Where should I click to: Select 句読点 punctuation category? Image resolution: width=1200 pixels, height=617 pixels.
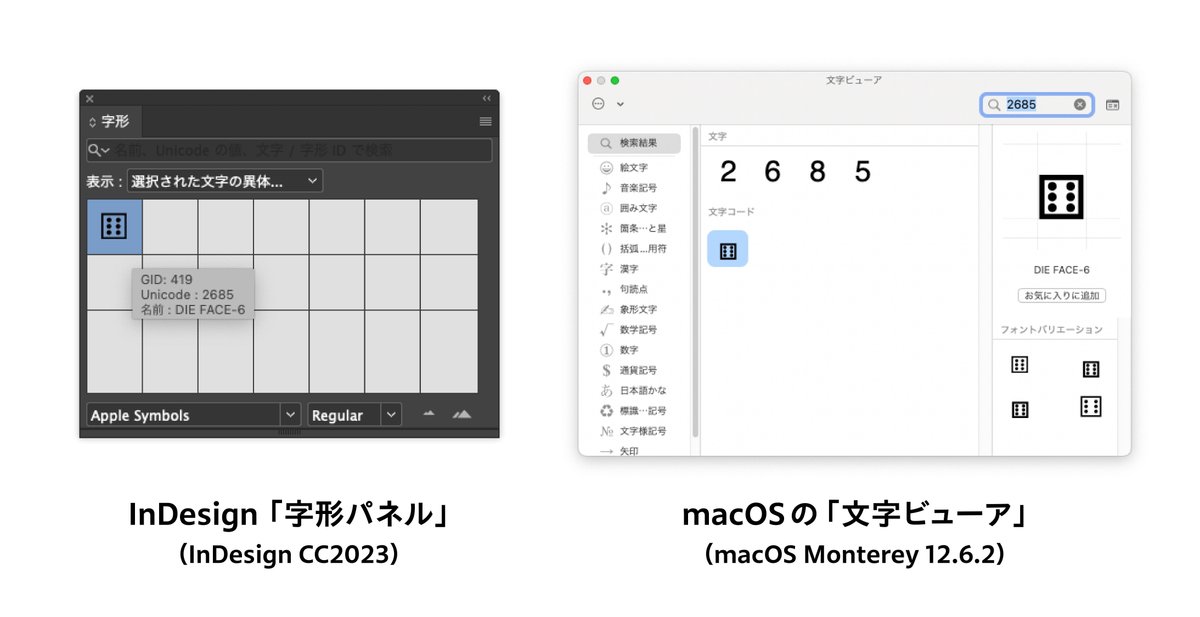coord(634,289)
